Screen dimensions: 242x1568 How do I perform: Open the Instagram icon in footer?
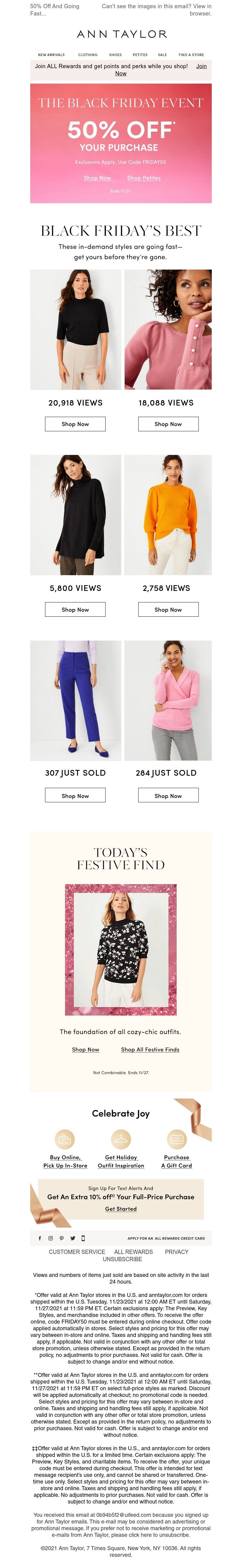[x=51, y=1238]
